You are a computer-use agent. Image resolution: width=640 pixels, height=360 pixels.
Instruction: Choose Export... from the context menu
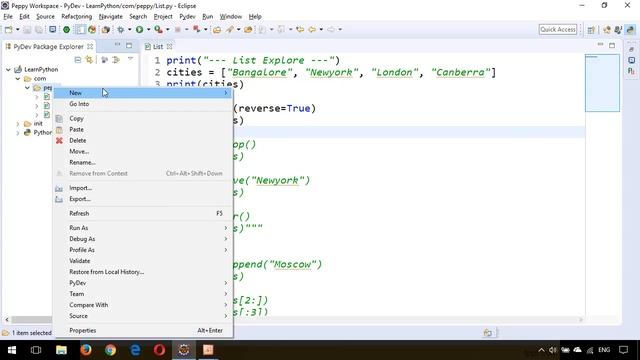tap(143, 199)
